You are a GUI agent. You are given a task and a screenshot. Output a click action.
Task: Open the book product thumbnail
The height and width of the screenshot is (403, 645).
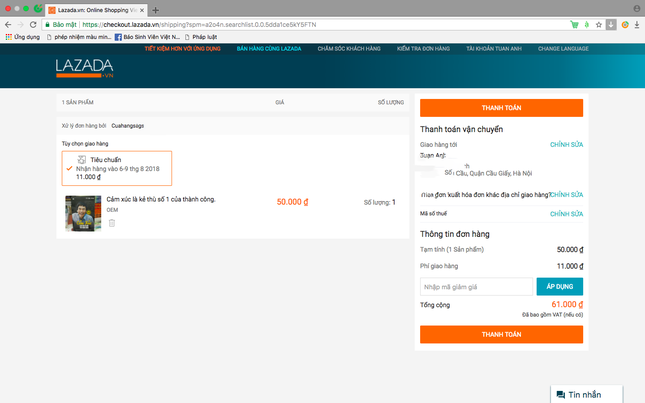click(x=83, y=213)
